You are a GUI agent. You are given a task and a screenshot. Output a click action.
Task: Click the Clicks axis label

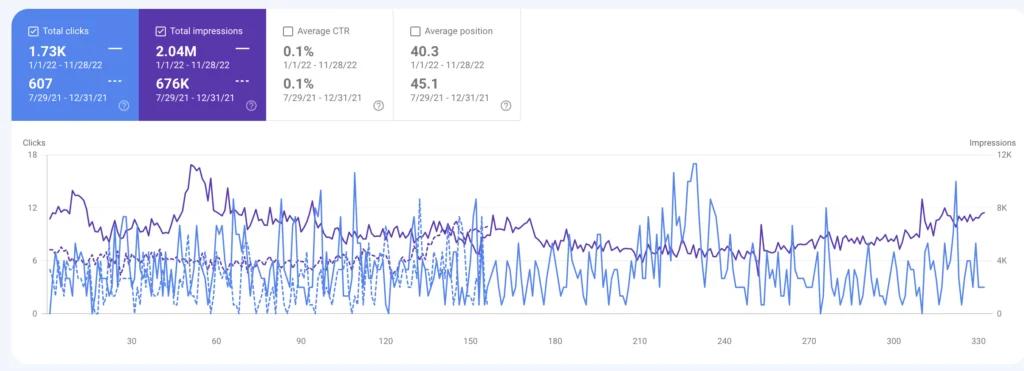point(34,142)
